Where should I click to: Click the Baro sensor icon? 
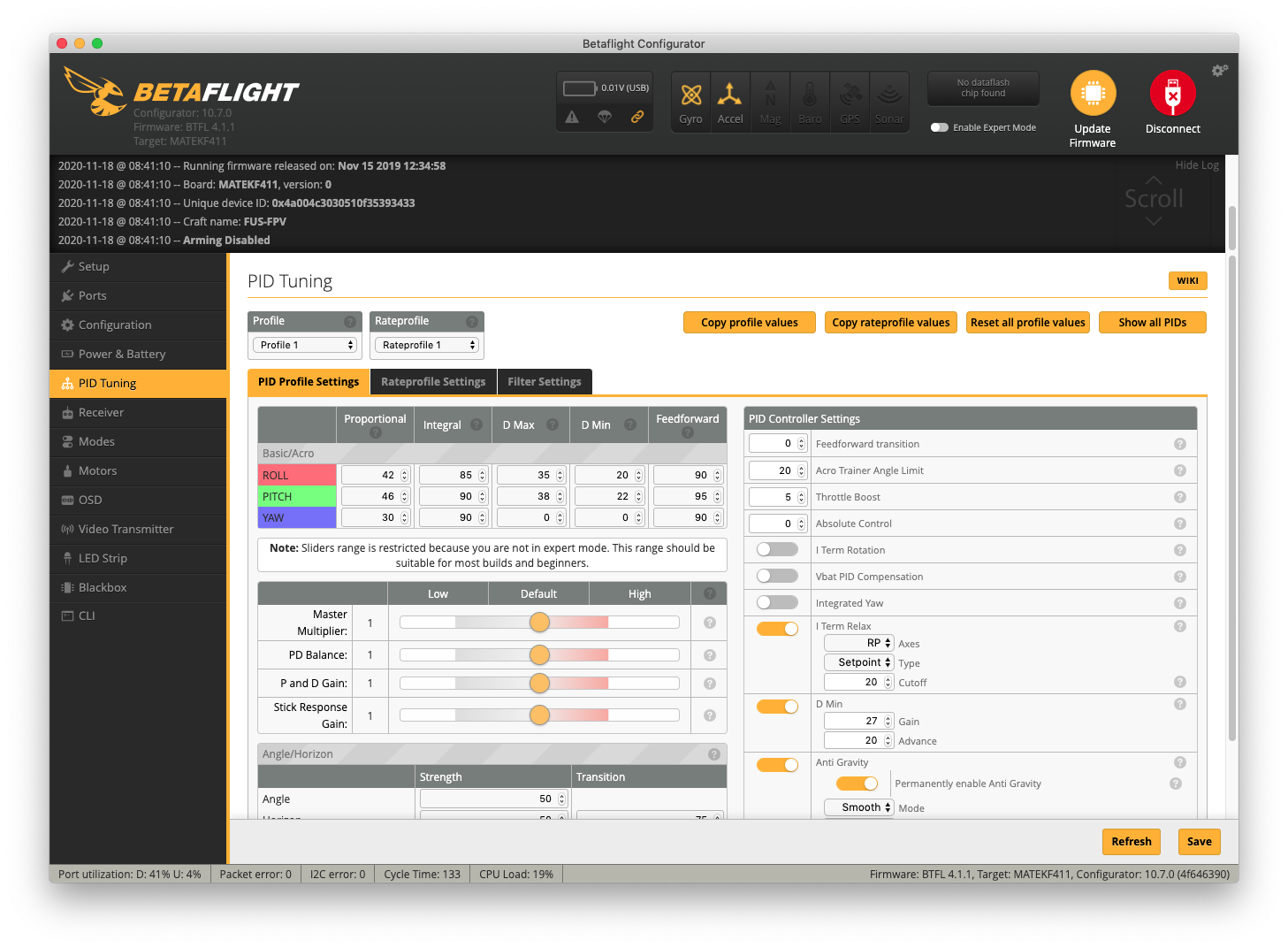pyautogui.click(x=810, y=102)
